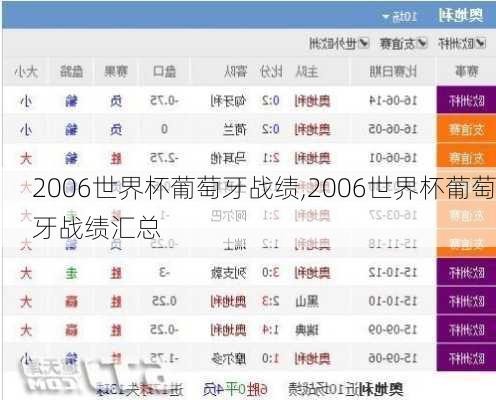This screenshot has width=496, height=400.
Task: Click the date 15-10-10
Action: [x=393, y=301]
